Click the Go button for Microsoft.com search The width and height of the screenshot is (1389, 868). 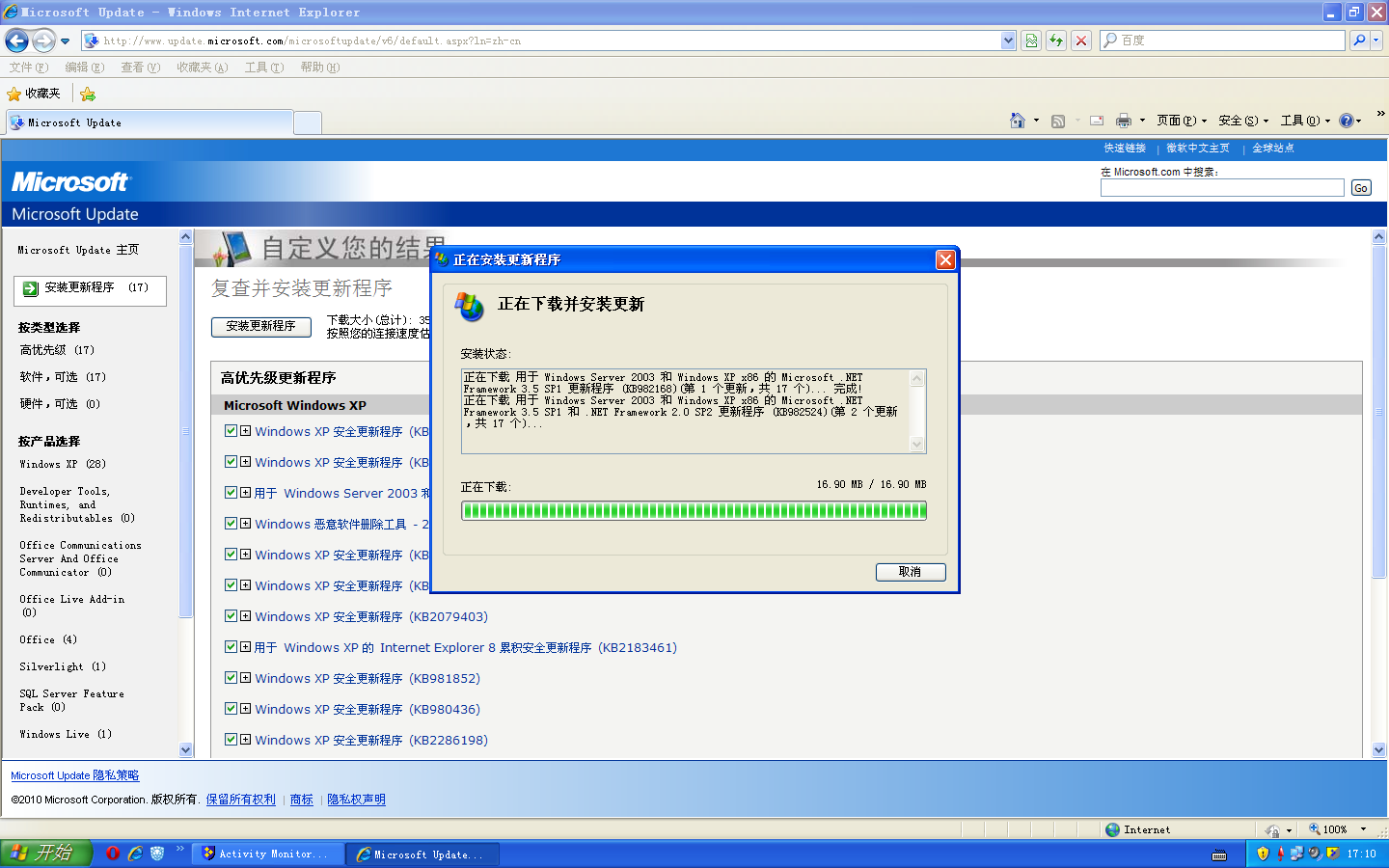[1361, 188]
